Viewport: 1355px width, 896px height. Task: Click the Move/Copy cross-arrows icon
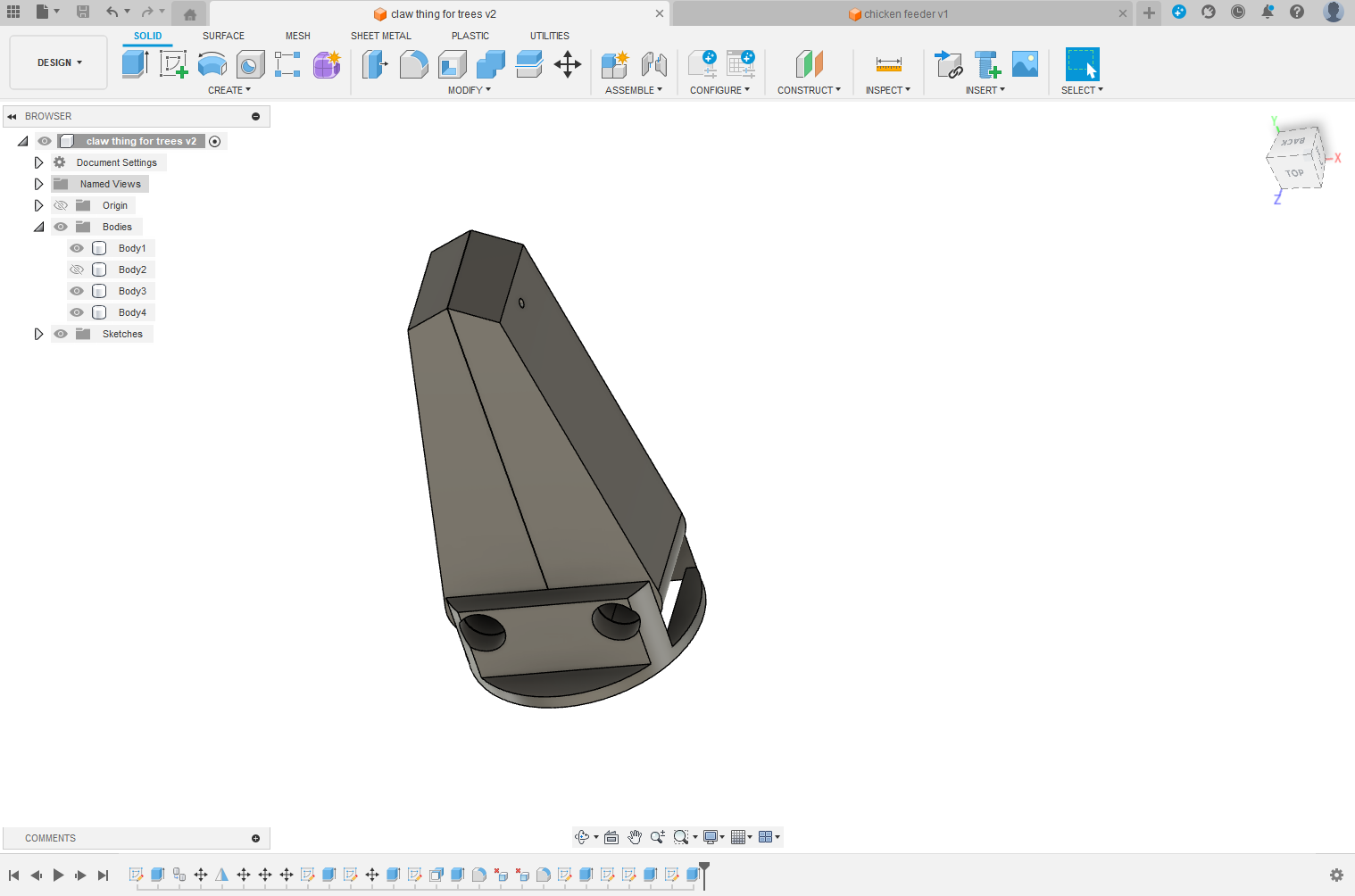point(568,64)
